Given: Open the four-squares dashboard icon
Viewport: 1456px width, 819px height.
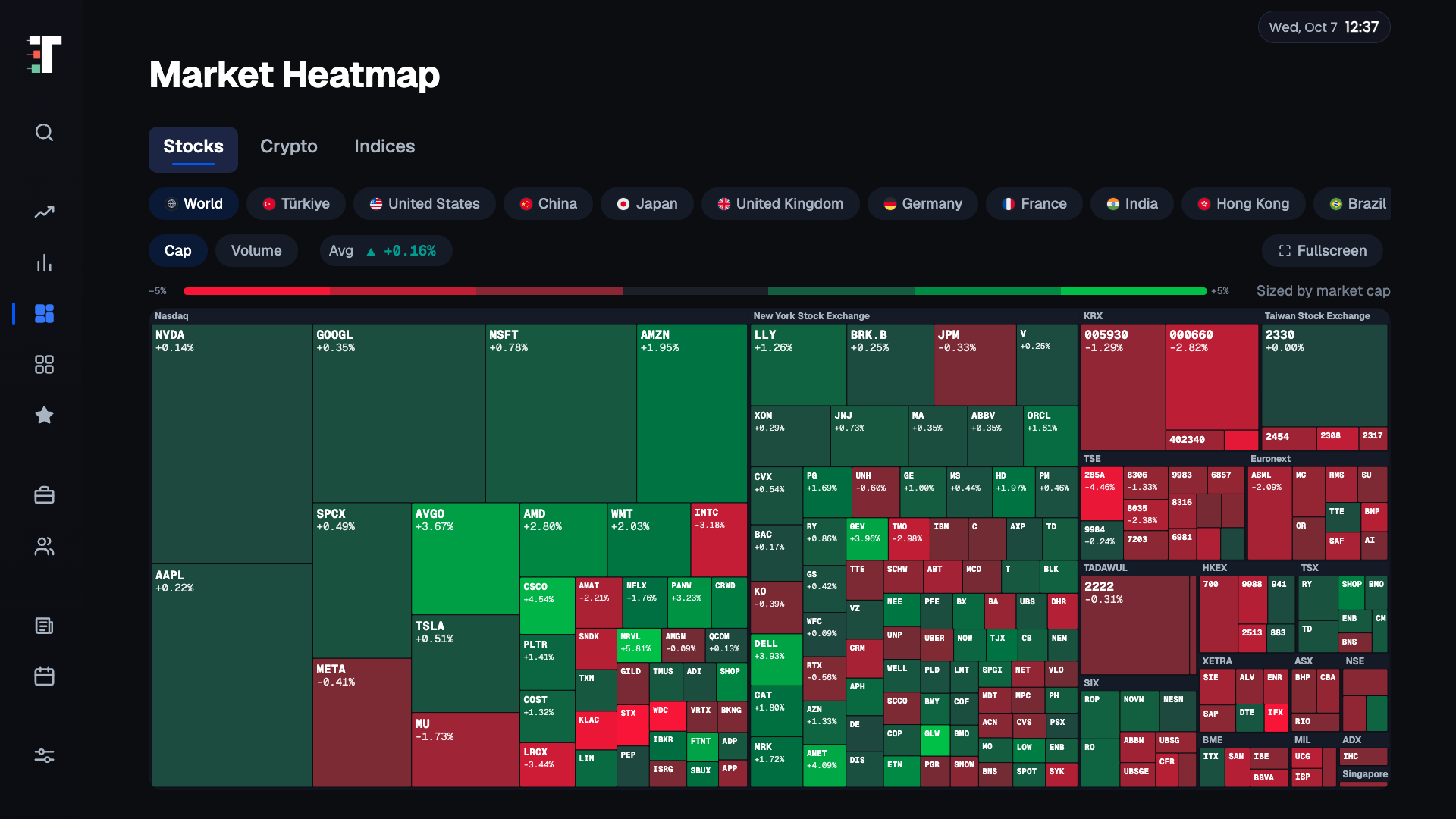Looking at the screenshot, I should 44,365.
